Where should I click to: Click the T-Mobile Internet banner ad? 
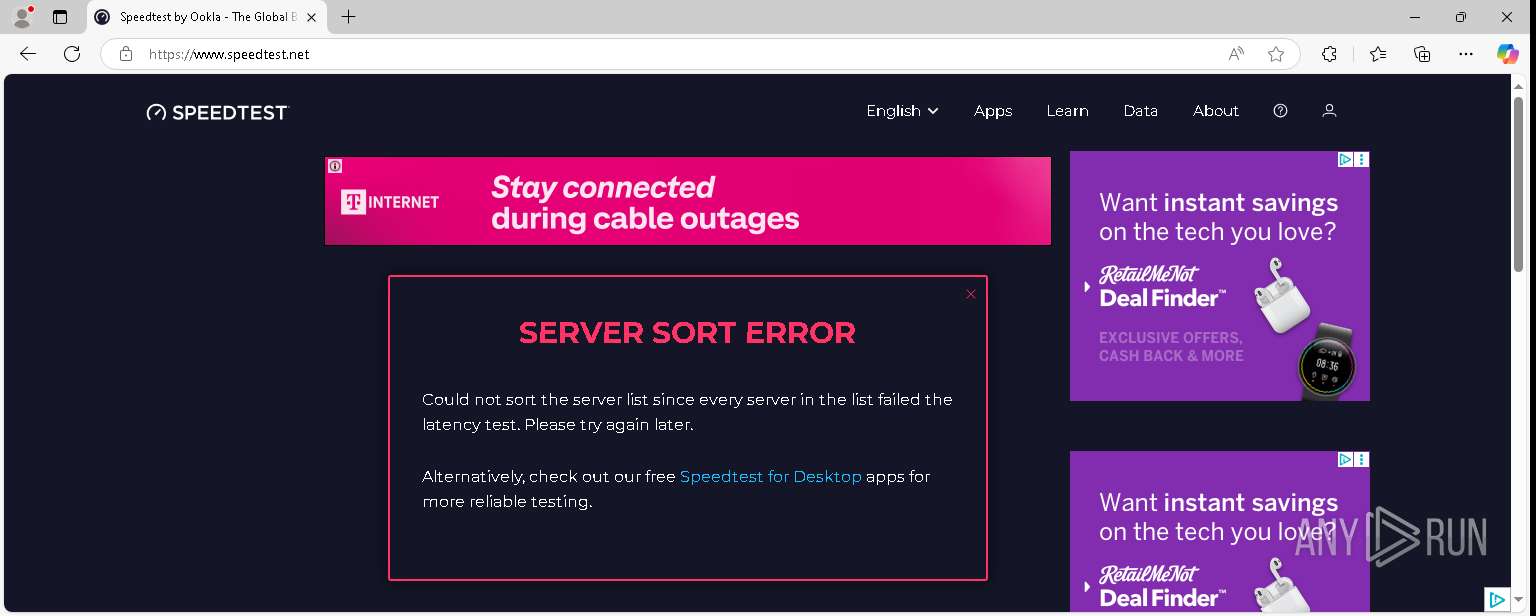[x=688, y=201]
